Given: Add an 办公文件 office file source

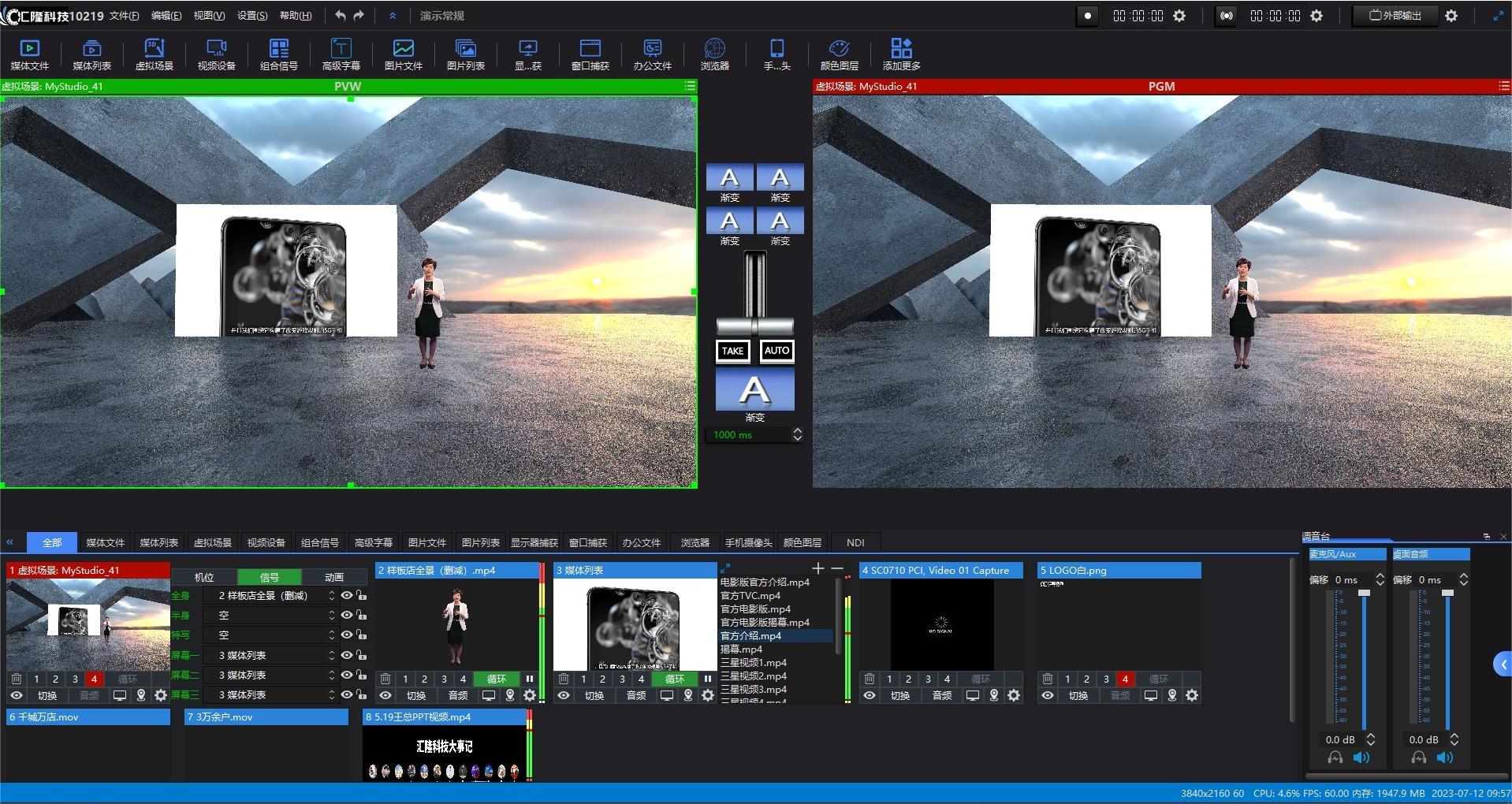Looking at the screenshot, I should 653,54.
